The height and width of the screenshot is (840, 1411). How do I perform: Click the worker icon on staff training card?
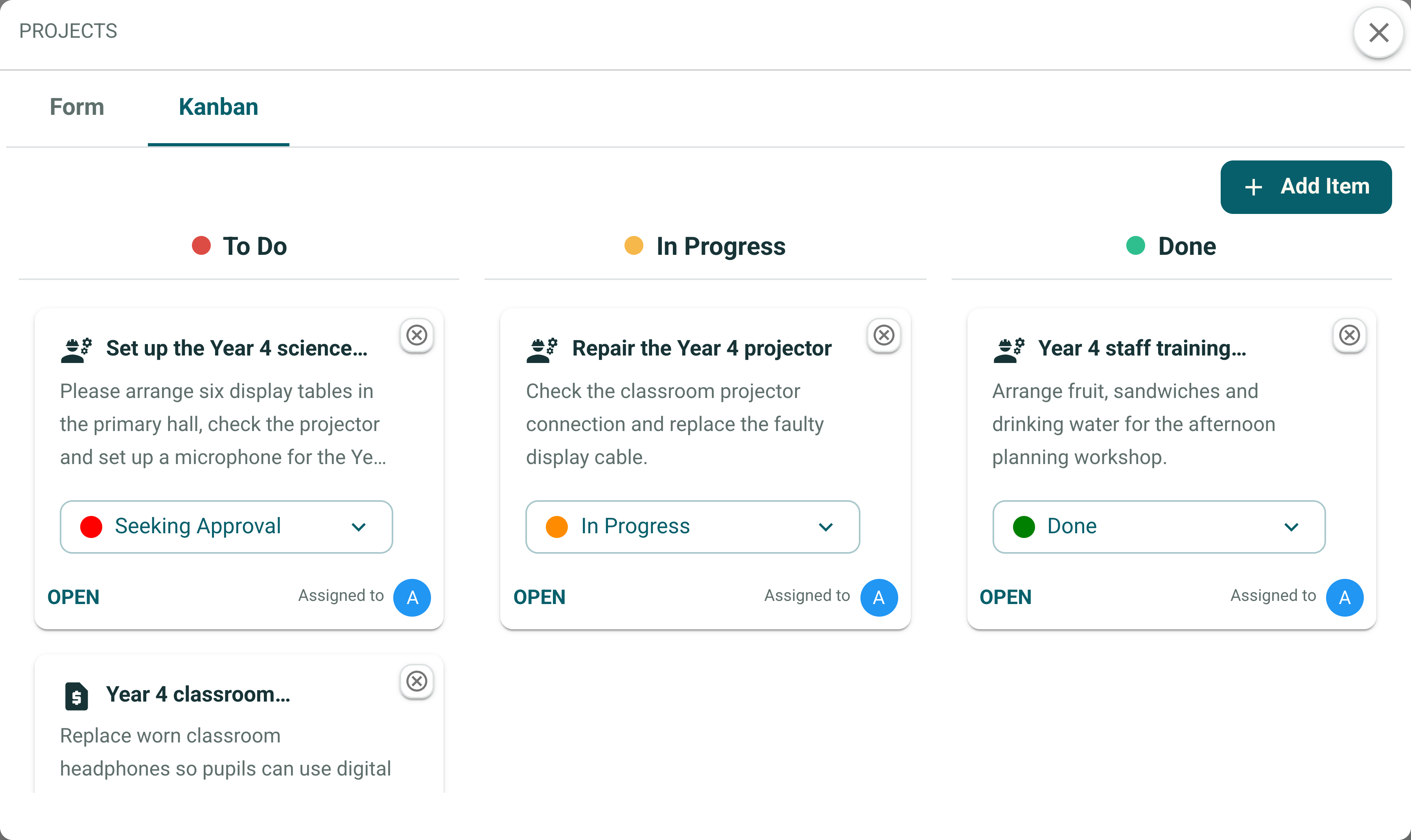(x=1009, y=349)
